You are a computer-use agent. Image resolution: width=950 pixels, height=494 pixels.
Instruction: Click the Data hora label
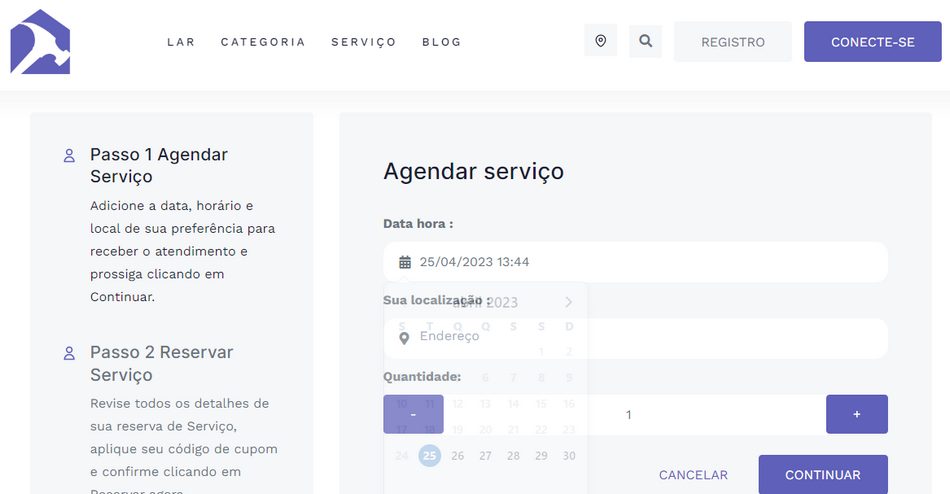(x=418, y=224)
